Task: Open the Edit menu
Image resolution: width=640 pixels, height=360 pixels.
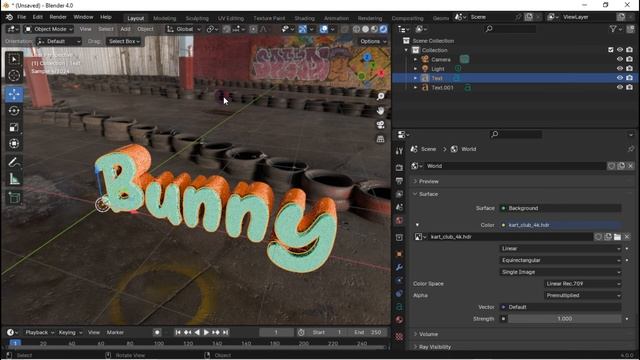Action: click(38, 17)
